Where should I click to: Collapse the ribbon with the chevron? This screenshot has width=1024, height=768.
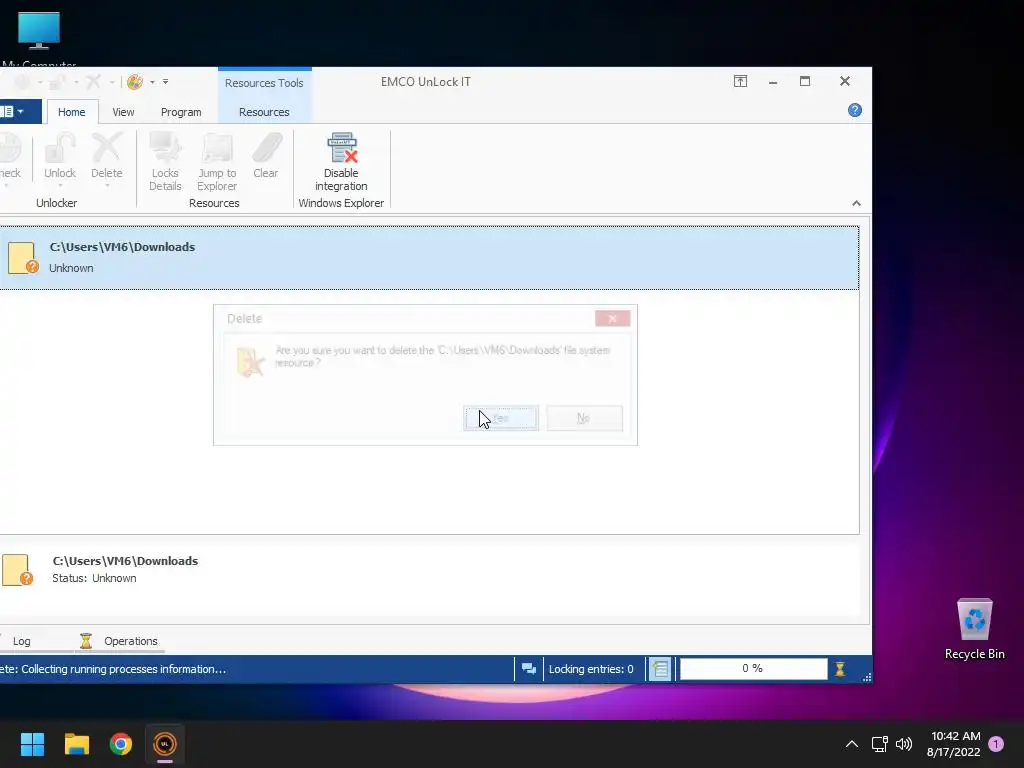tap(856, 203)
